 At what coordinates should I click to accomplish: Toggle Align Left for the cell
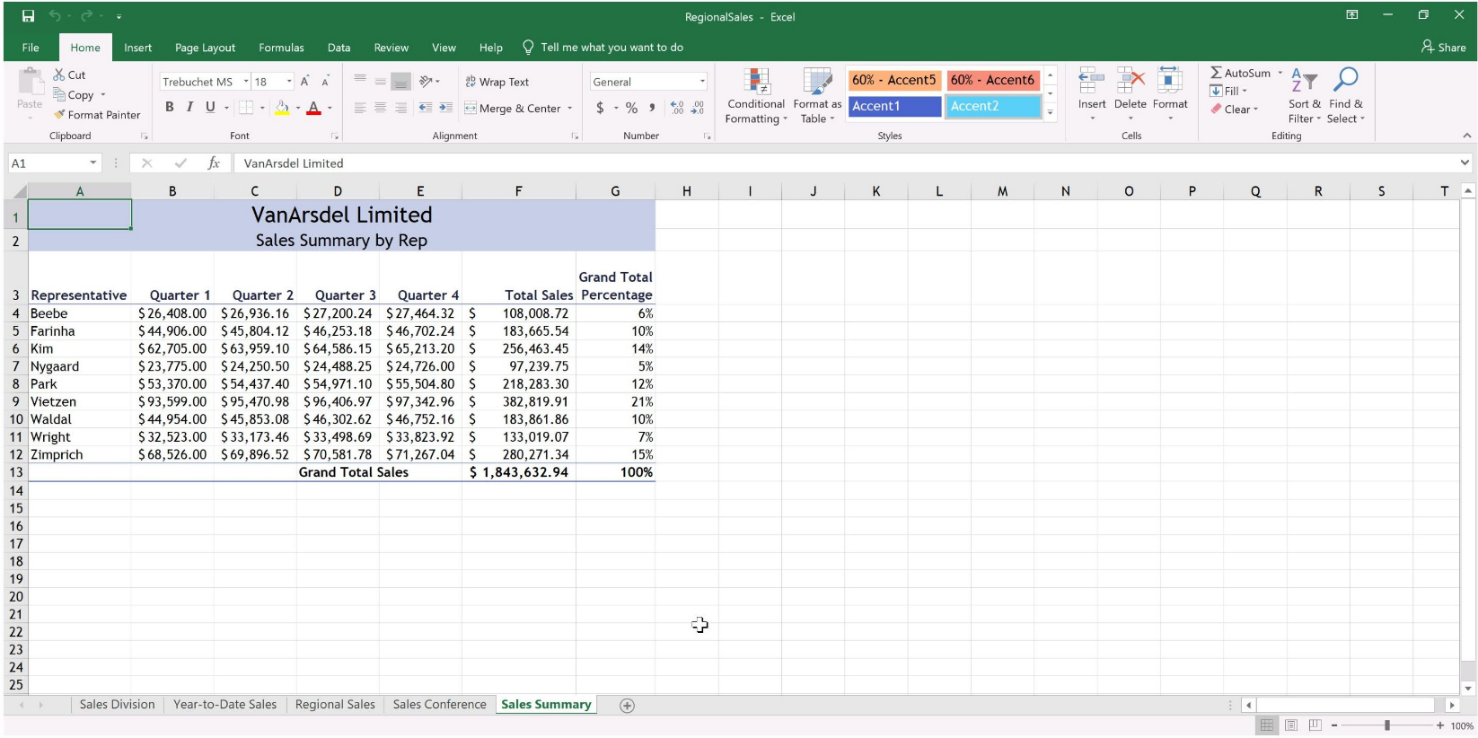coord(360,108)
